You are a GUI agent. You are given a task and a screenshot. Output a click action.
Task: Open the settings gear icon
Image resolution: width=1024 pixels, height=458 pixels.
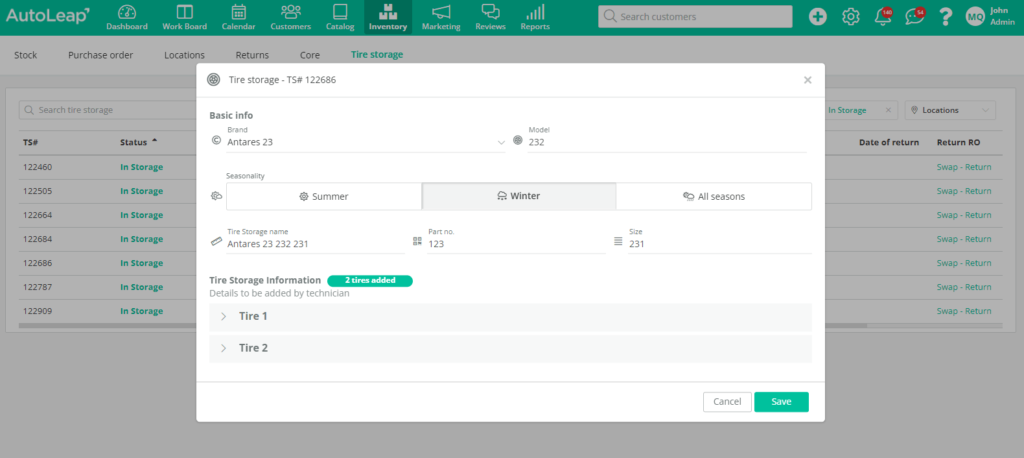coord(851,17)
